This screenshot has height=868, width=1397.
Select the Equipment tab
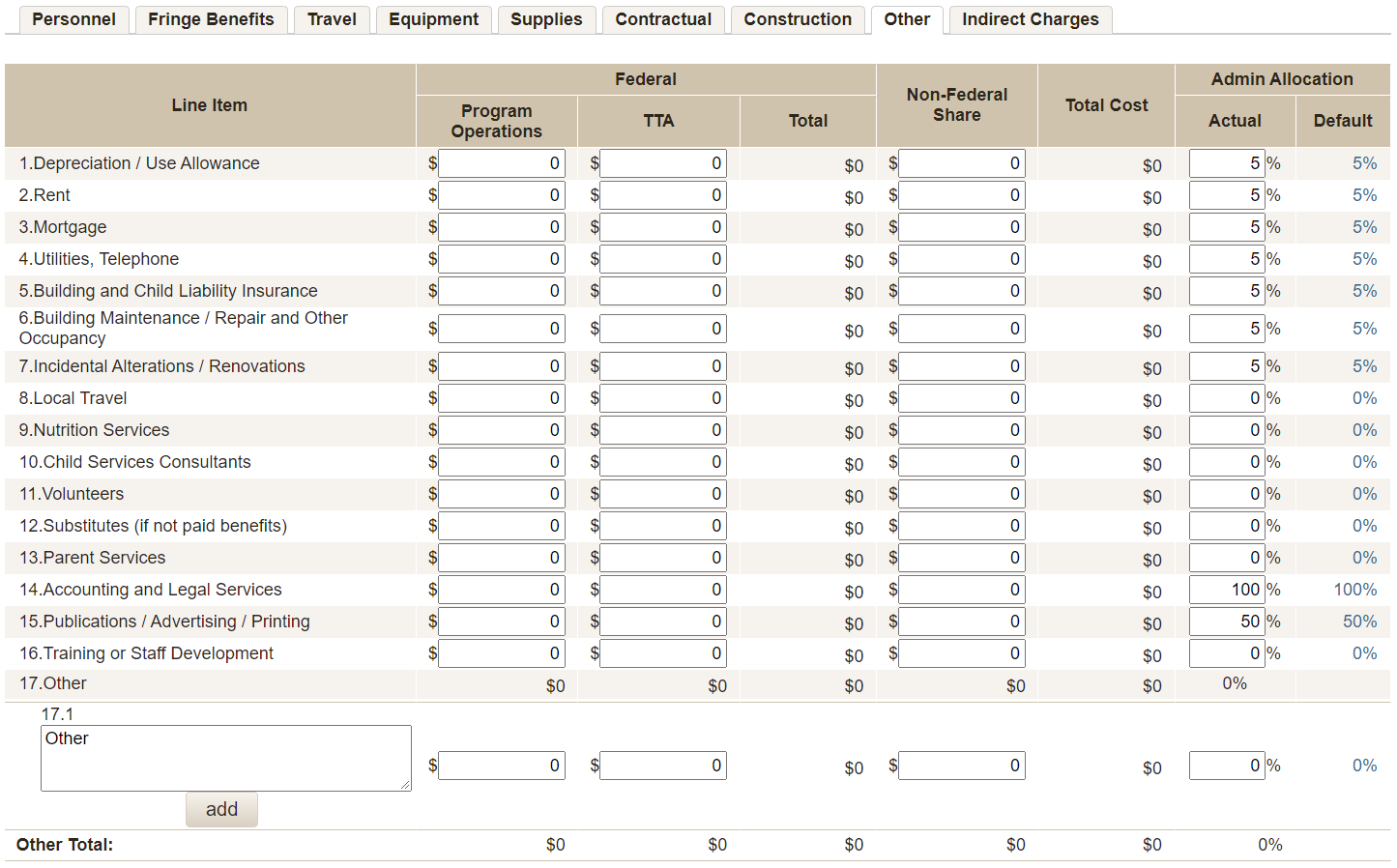tap(433, 19)
